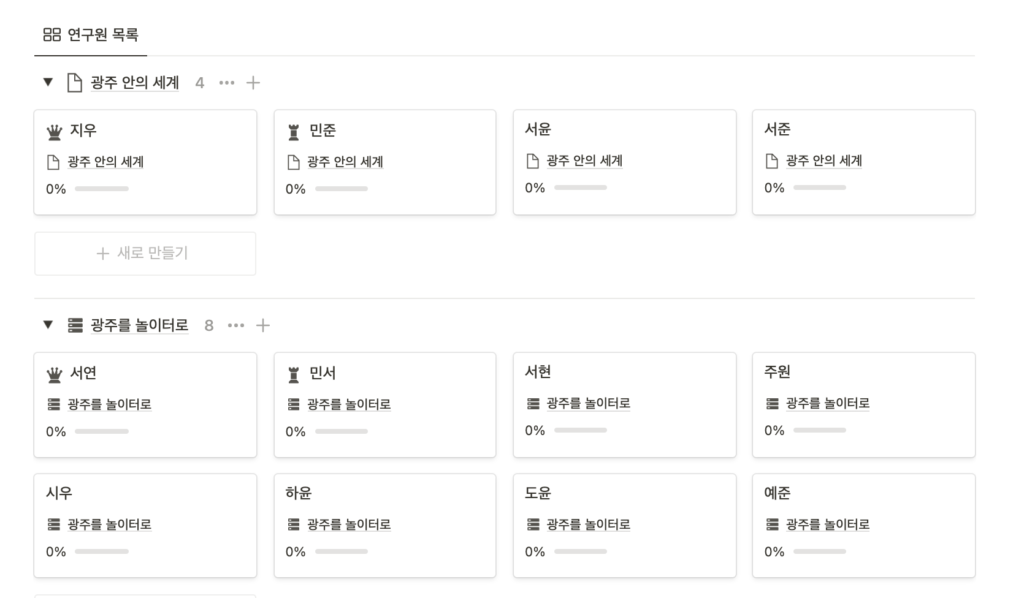
Task: Collapse the 광주를 놀이터로 group
Action: point(47,325)
